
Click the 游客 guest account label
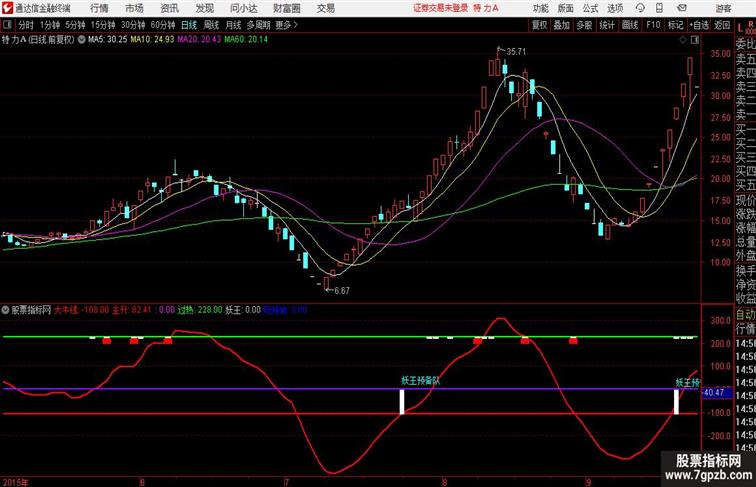[x=723, y=8]
